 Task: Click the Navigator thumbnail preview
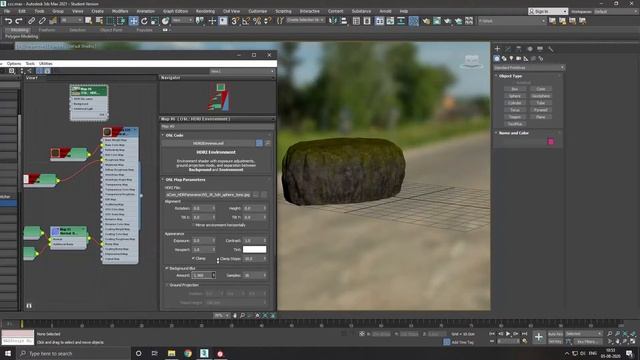(x=218, y=97)
